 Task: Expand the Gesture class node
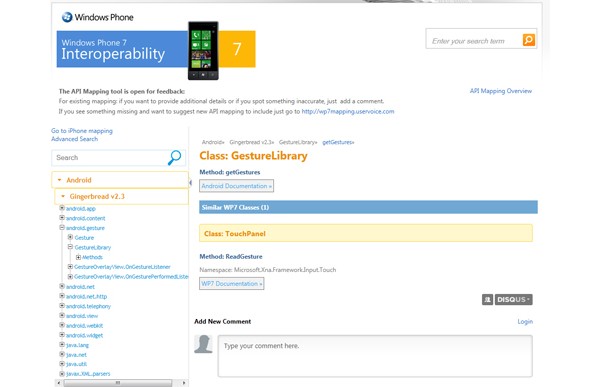(x=70, y=237)
